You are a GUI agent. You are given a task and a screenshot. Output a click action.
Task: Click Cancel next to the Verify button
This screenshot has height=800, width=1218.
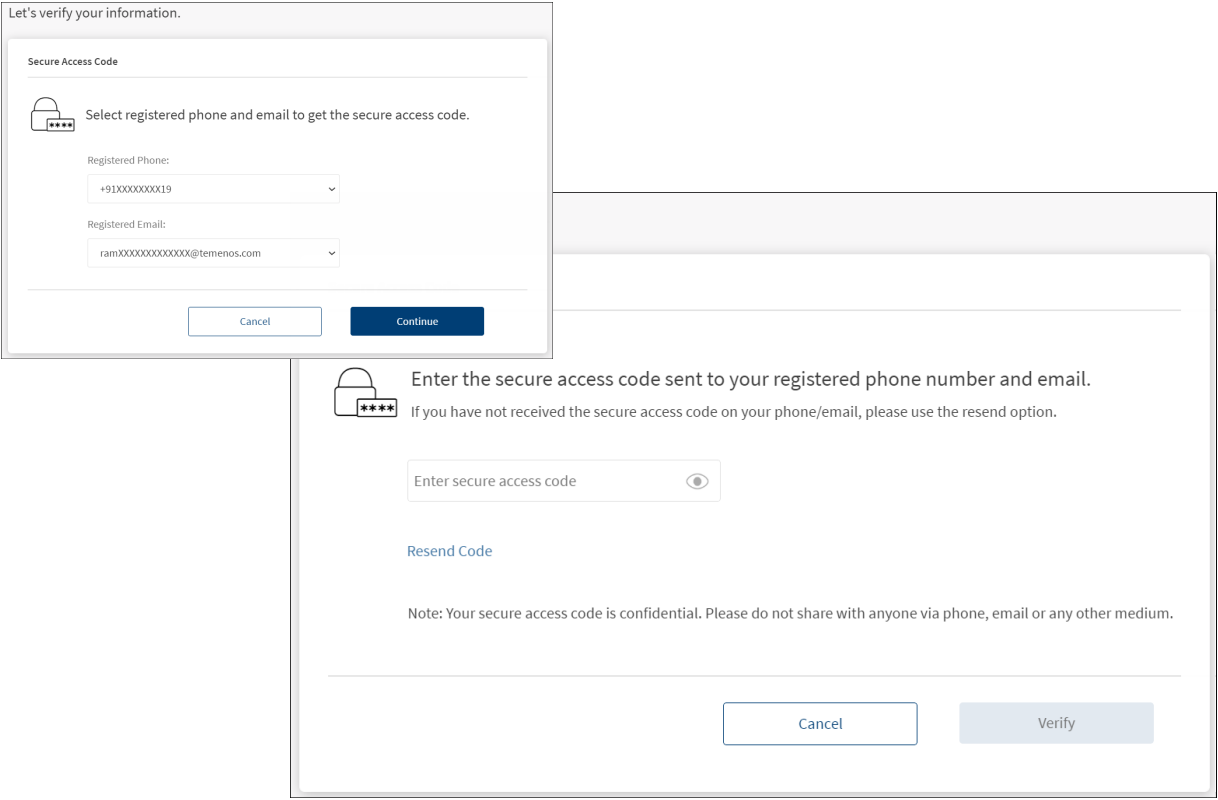[x=820, y=724]
